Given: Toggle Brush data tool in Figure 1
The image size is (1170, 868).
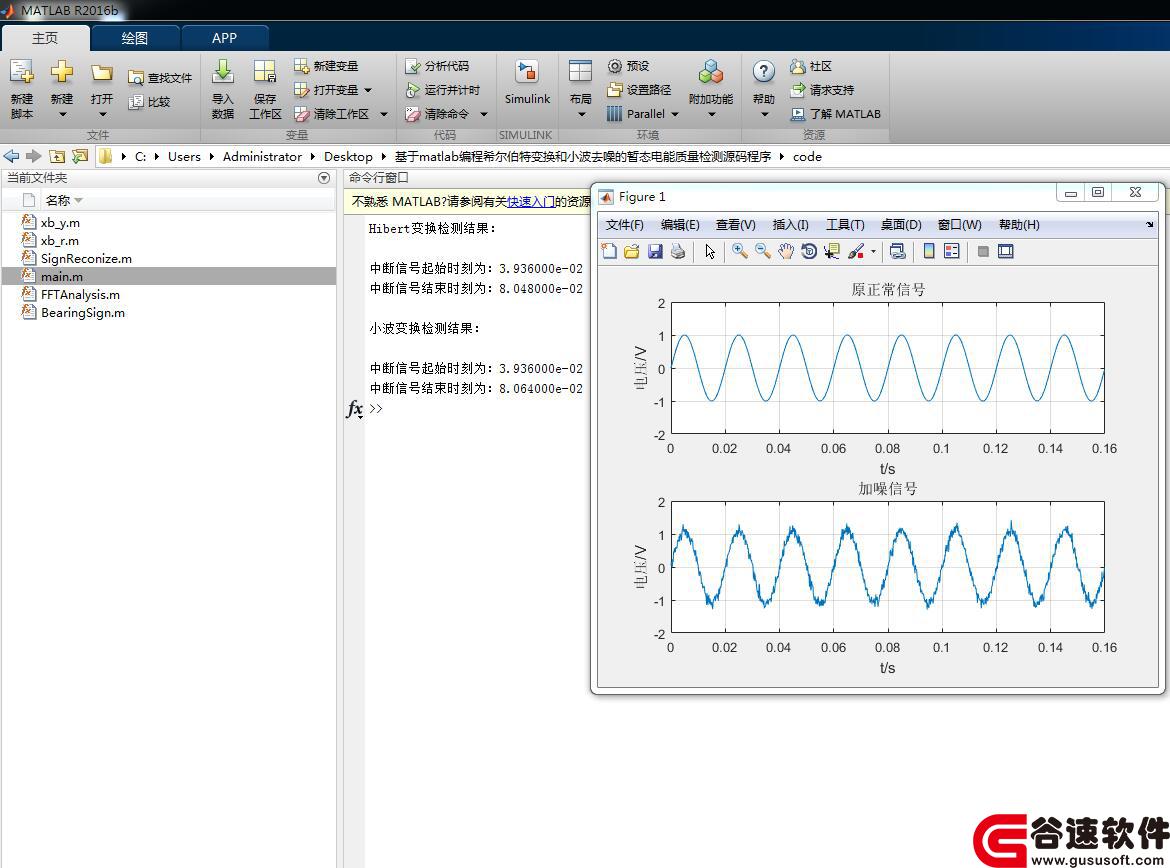Looking at the screenshot, I should [856, 252].
